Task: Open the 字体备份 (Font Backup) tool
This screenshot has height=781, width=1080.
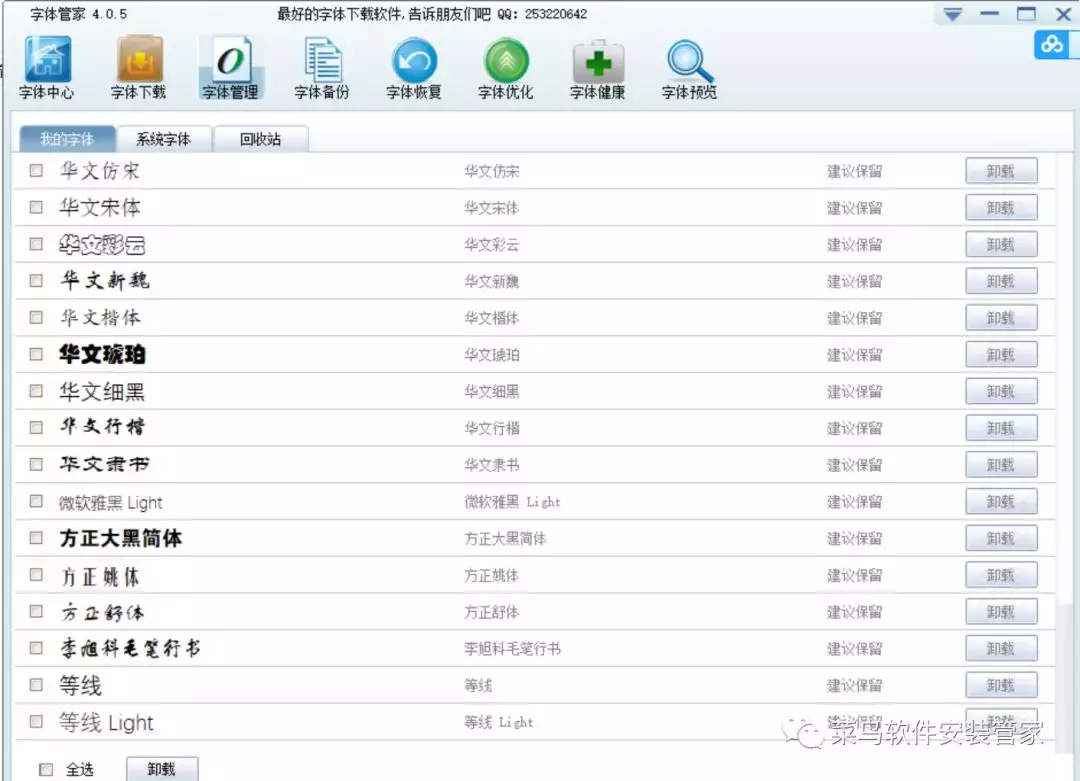Action: 322,65
